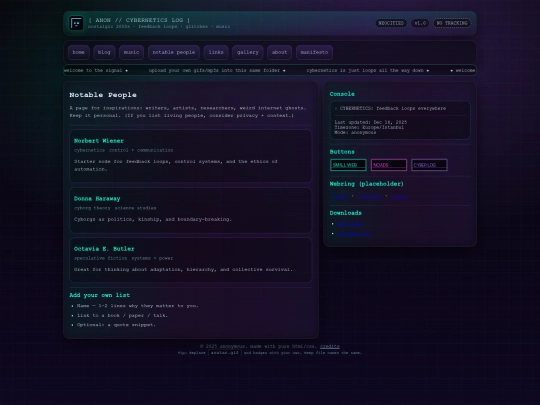Open the credits link in footer
Viewport: 540px width, 405px height.
[330, 346]
